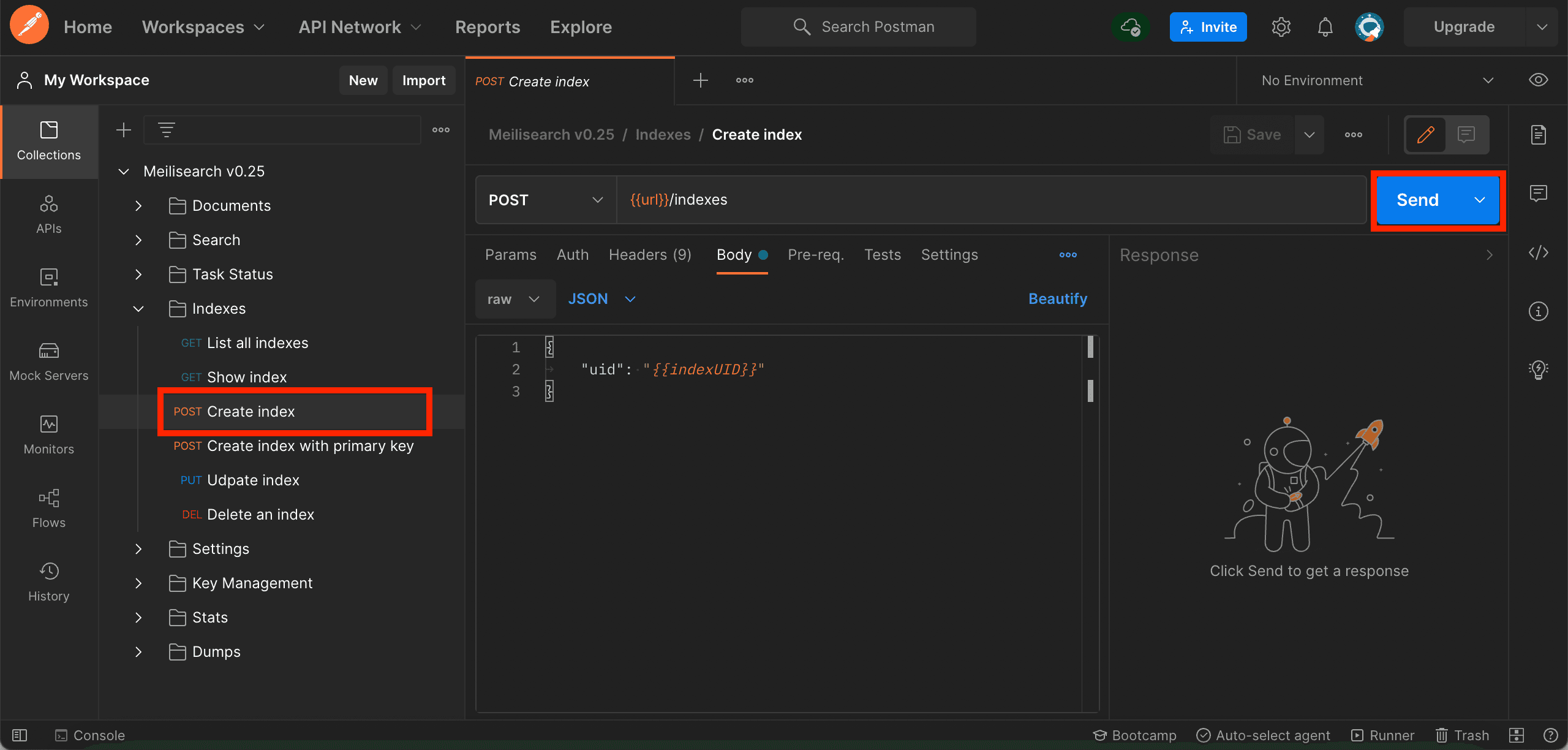Toggle two-pane layout icon in status bar
This screenshot has height=750, width=1568.
point(1517,735)
